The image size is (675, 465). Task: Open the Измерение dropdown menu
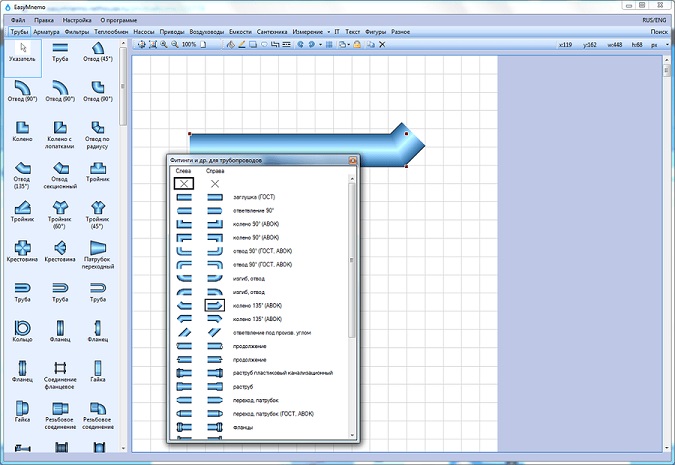(x=312, y=32)
